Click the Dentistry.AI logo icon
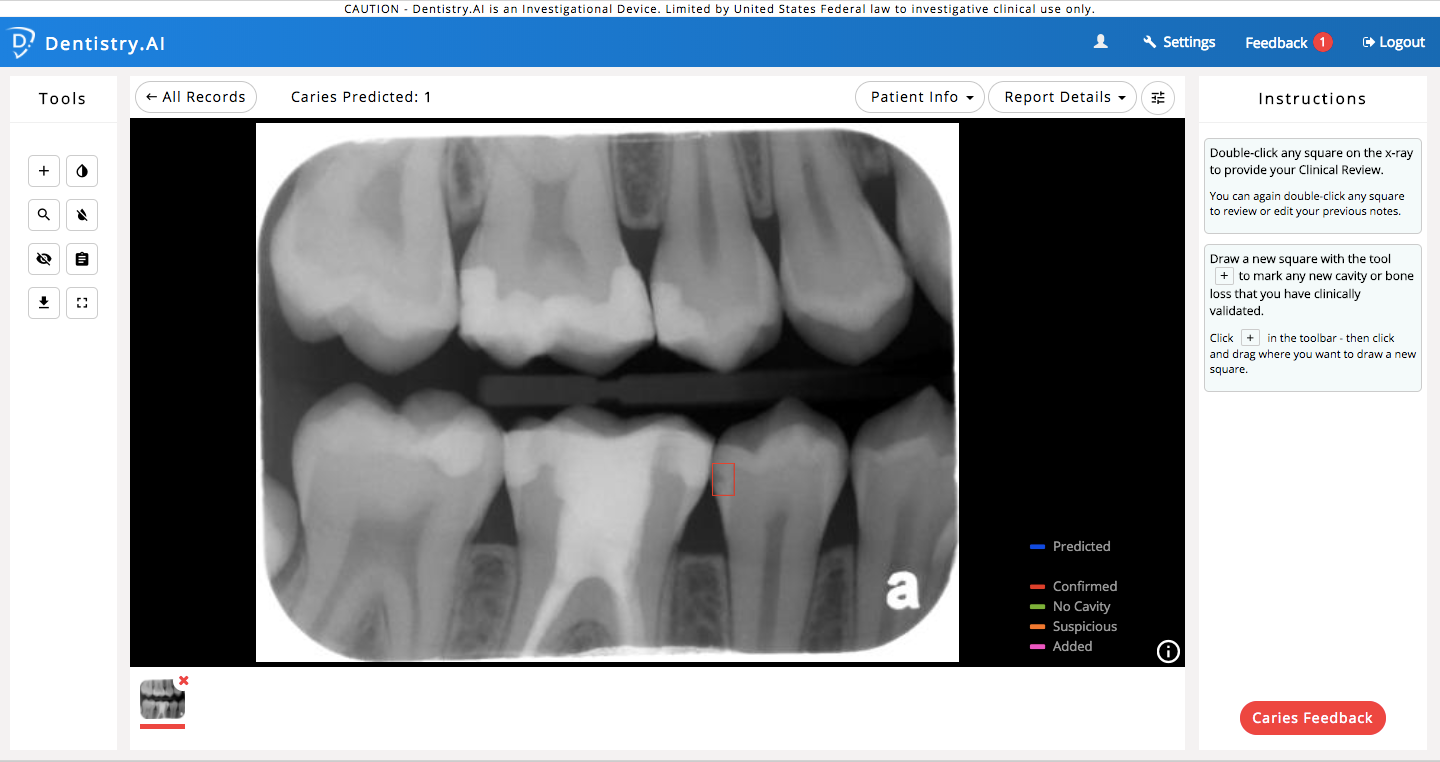 coord(19,42)
